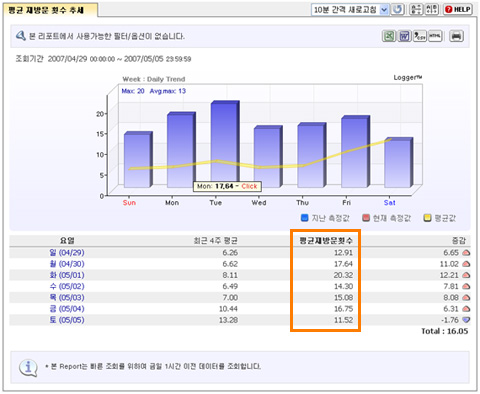The image size is (480, 394).
Task: Click the 조회기간 date range text
Action: pyautogui.click(x=103, y=59)
